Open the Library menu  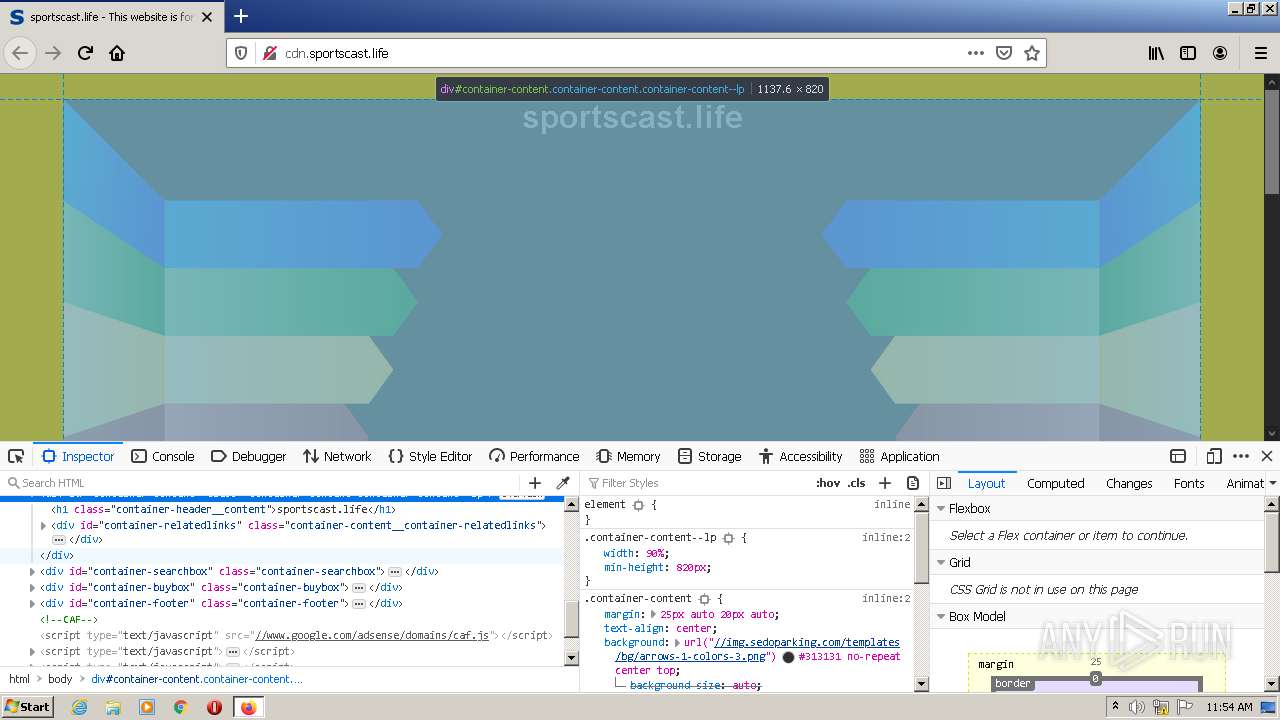1156,53
